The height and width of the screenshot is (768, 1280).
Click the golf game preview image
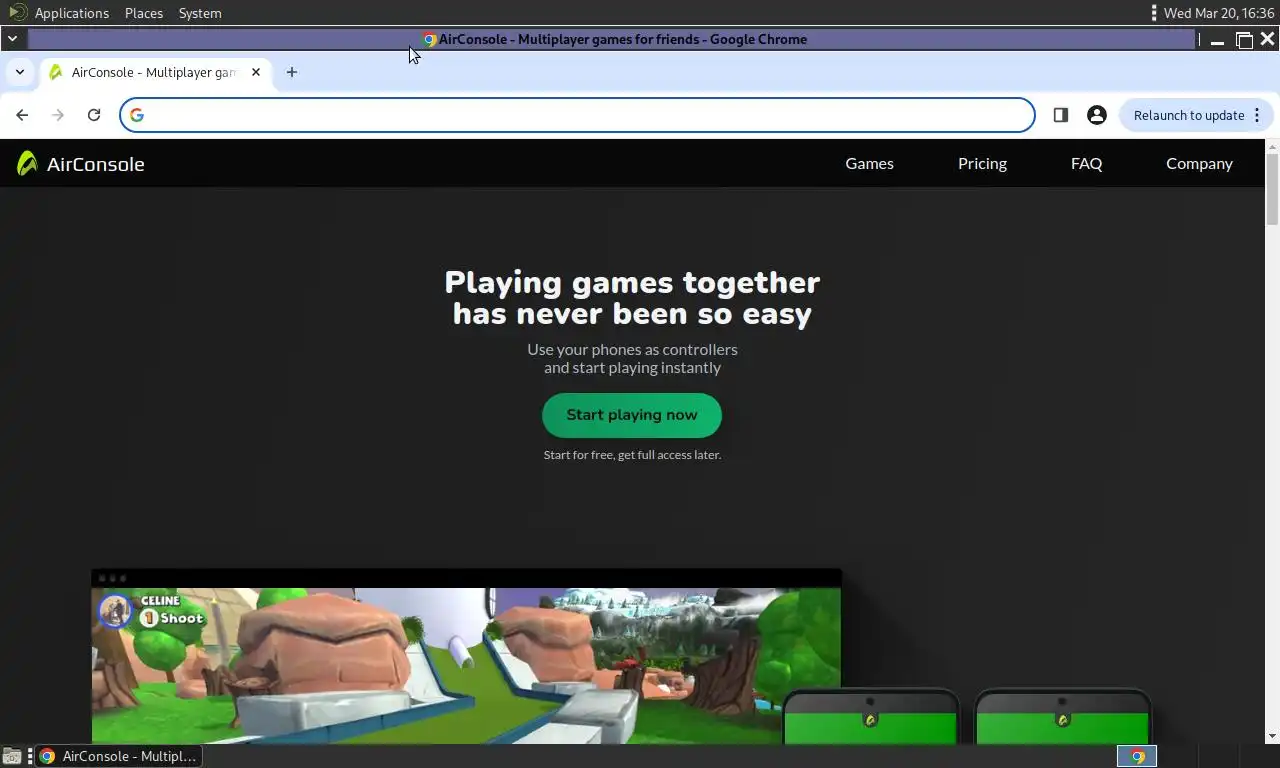pos(466,666)
